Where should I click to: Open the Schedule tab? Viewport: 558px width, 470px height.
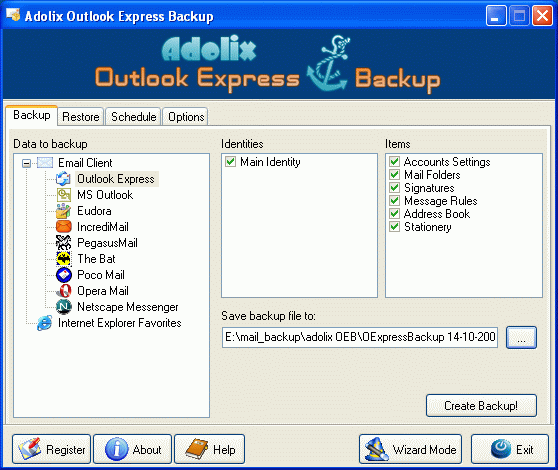tap(133, 117)
